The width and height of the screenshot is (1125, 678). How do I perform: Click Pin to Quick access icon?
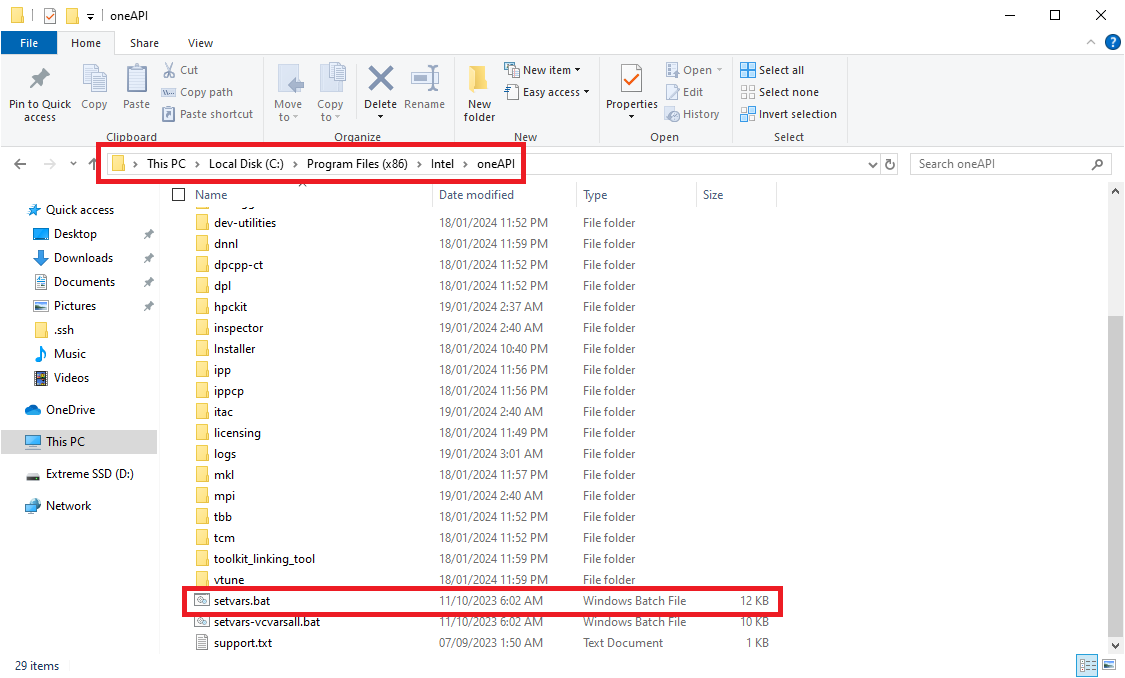click(39, 78)
